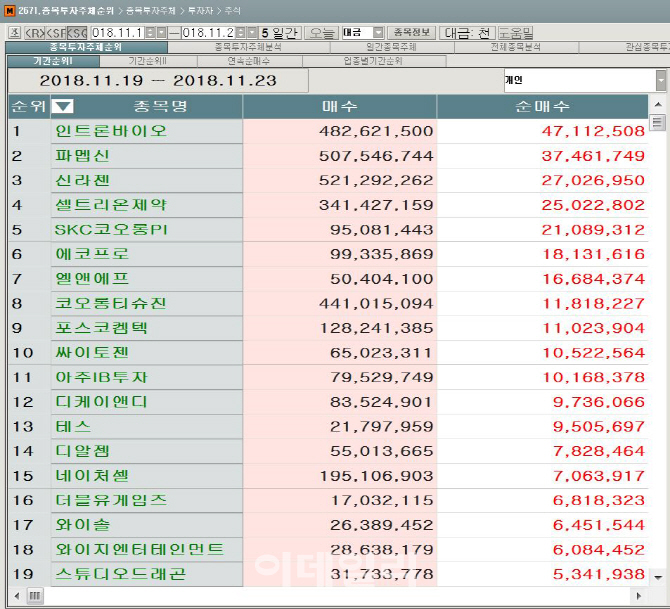
Task: Open the start date picker dropdown
Action: click(x=161, y=32)
